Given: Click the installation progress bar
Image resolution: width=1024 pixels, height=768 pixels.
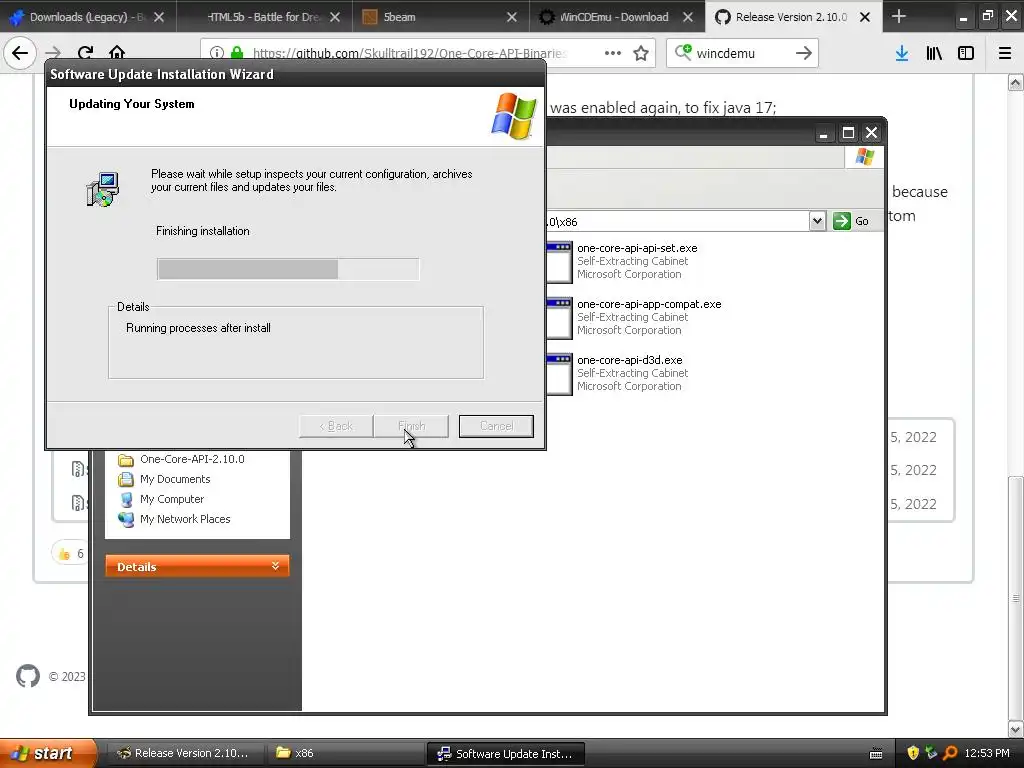Looking at the screenshot, I should click(288, 269).
